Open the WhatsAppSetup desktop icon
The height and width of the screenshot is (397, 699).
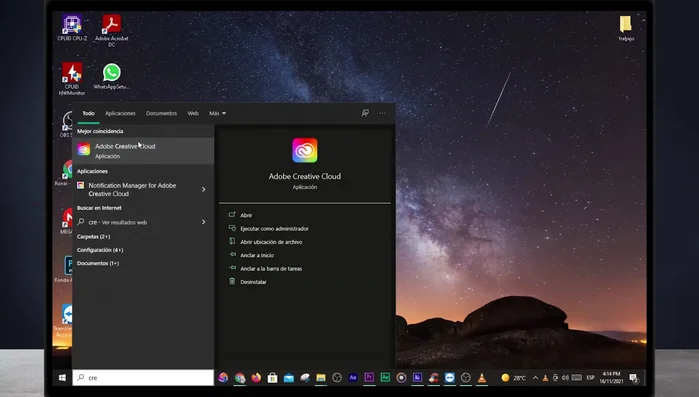click(x=111, y=76)
